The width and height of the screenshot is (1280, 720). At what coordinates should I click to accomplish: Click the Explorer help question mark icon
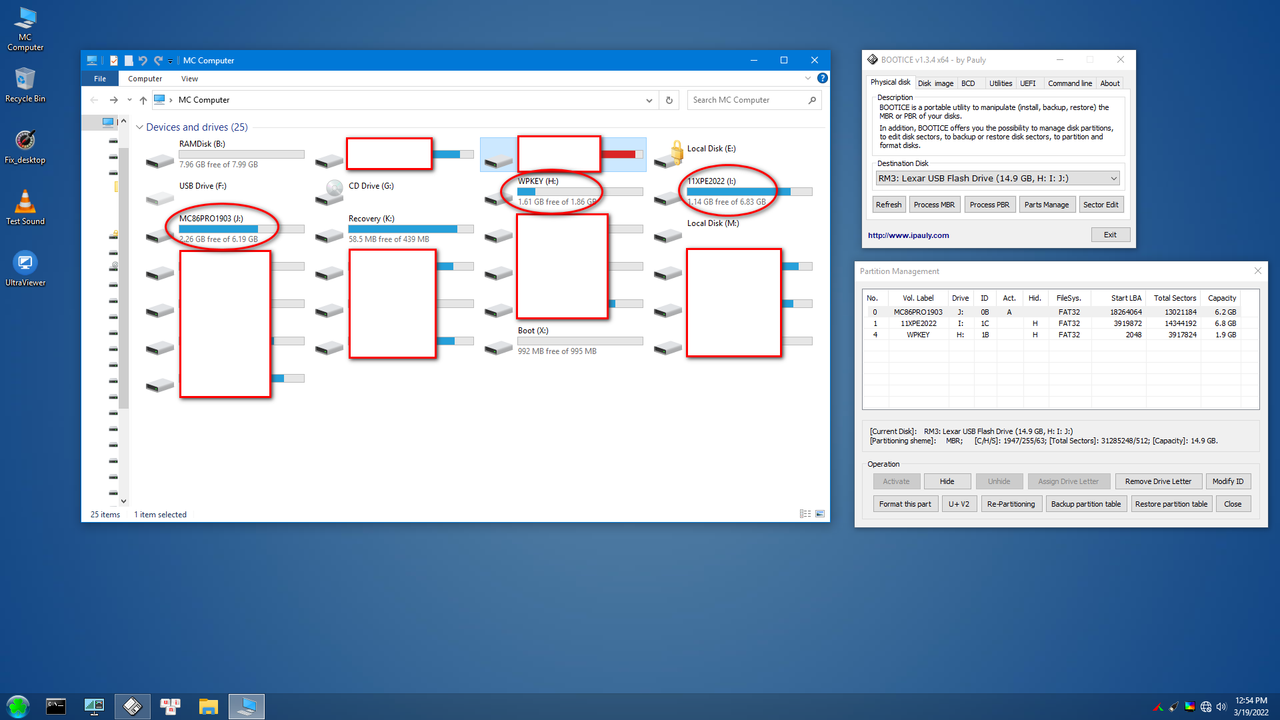pos(823,78)
